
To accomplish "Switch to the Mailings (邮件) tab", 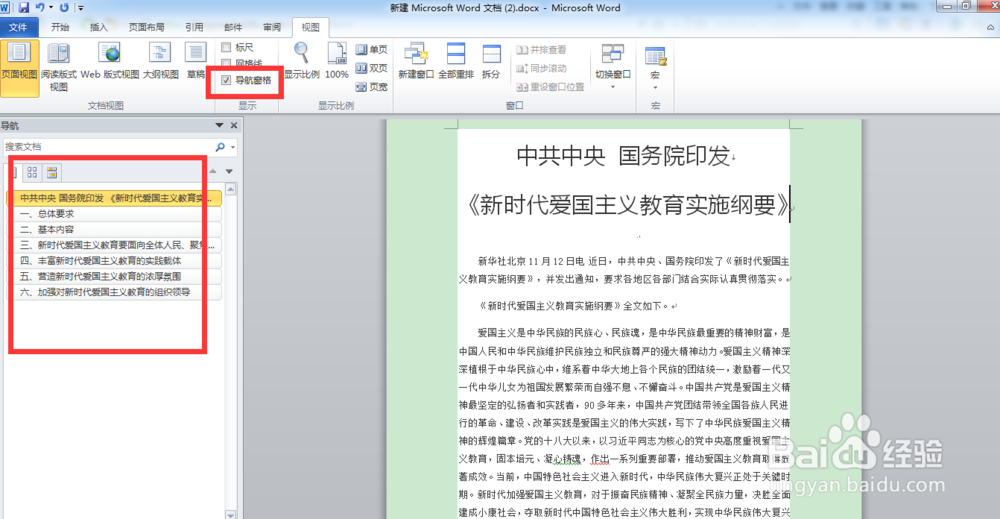I will [x=233, y=27].
